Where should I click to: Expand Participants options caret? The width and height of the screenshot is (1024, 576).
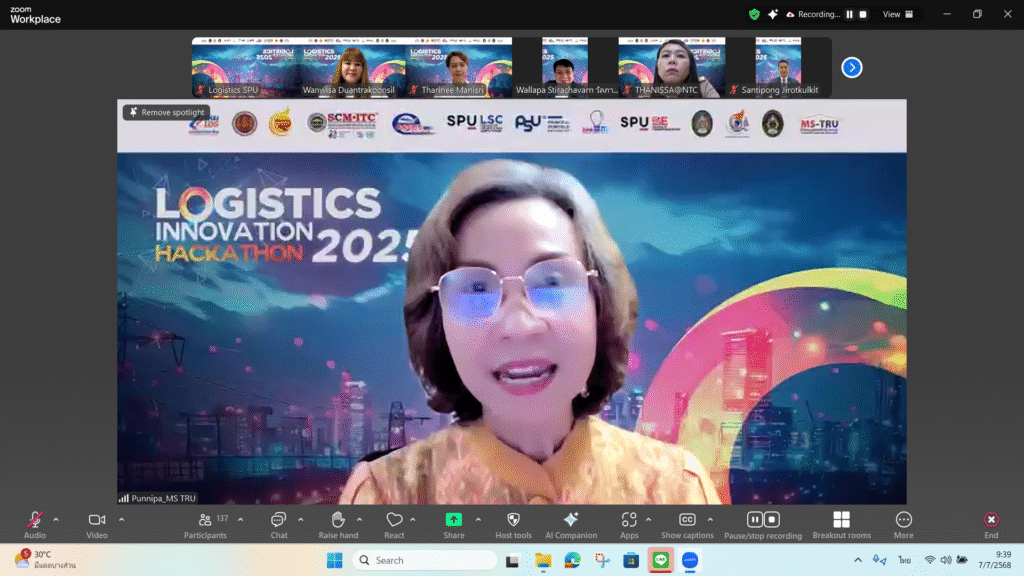pos(240,520)
